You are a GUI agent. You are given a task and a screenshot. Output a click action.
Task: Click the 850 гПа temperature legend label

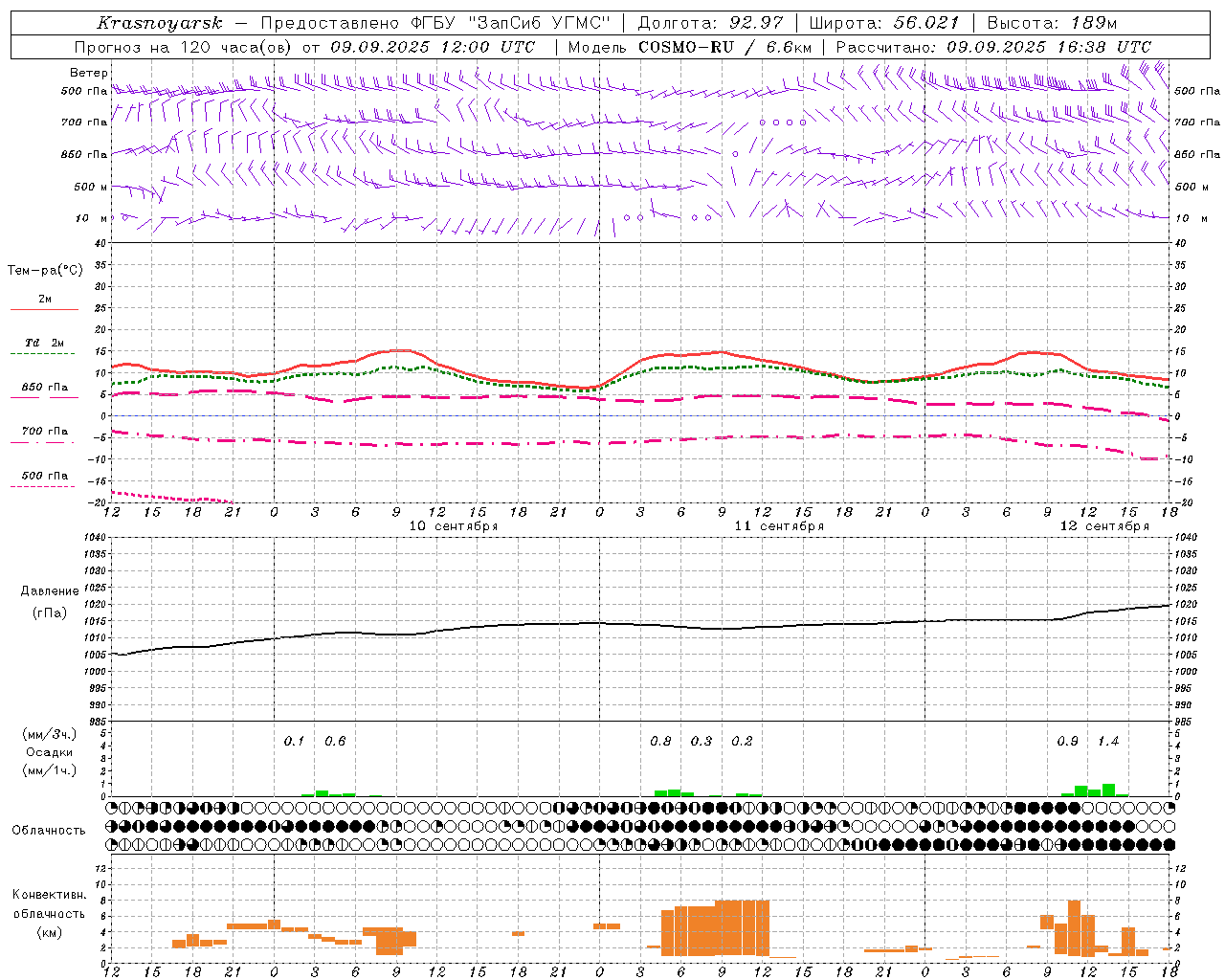(45, 388)
